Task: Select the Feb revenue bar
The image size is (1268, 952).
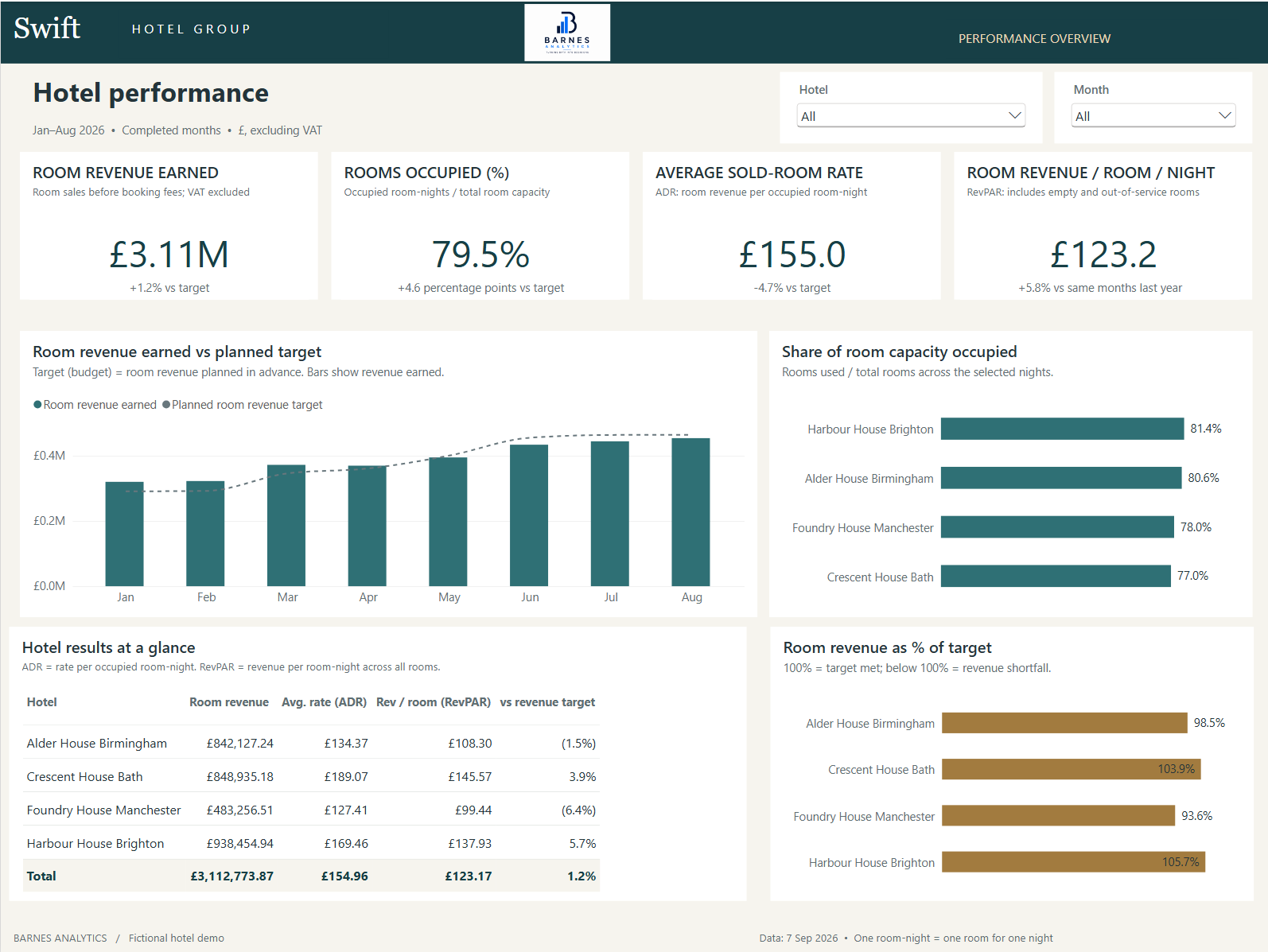Action: point(205,534)
